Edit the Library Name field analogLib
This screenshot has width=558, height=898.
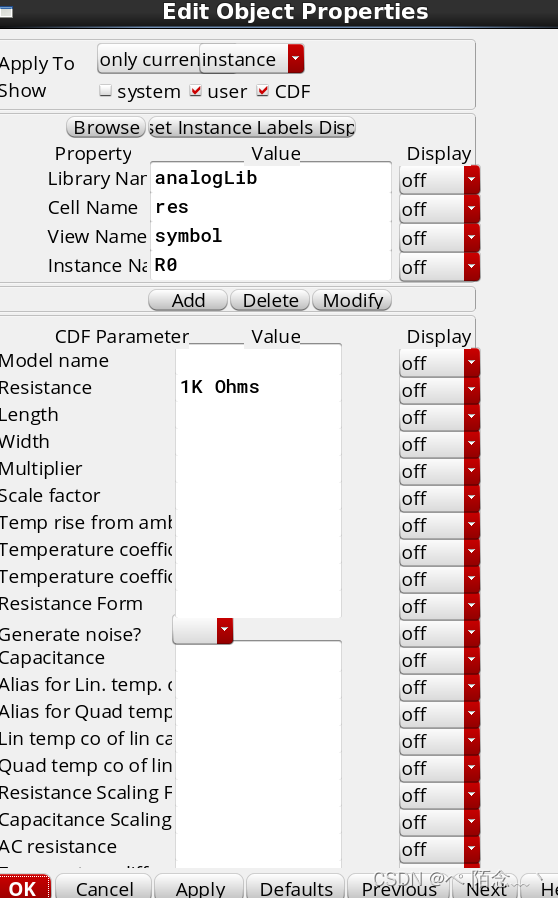tap(270, 178)
